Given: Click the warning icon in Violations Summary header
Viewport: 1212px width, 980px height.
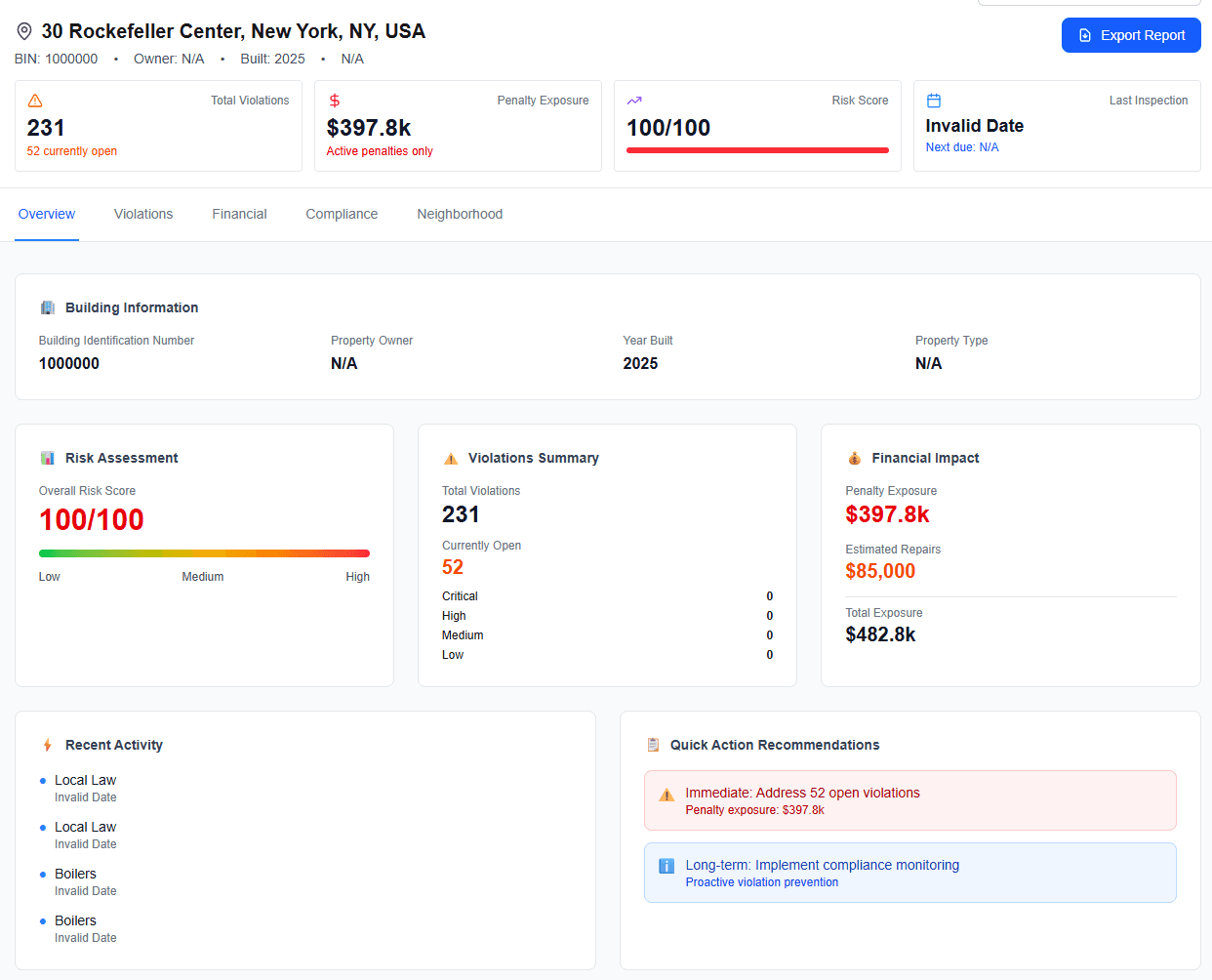Looking at the screenshot, I should (451, 458).
